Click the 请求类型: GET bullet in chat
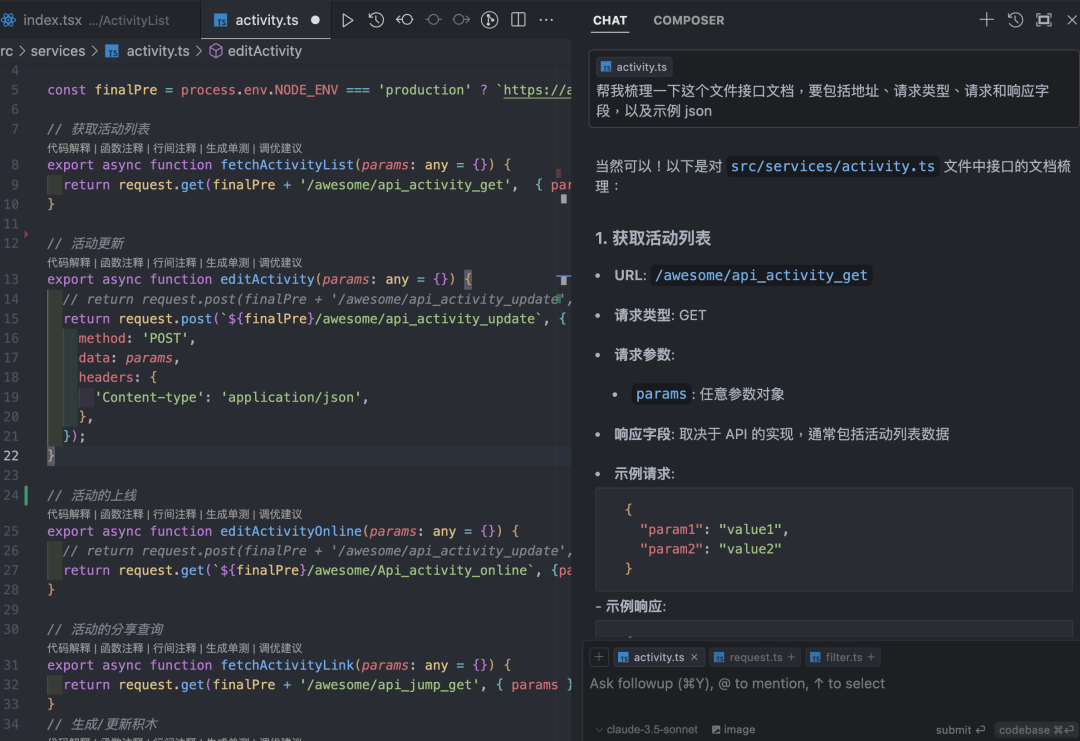Viewport: 1080px width, 741px height. pos(660,315)
